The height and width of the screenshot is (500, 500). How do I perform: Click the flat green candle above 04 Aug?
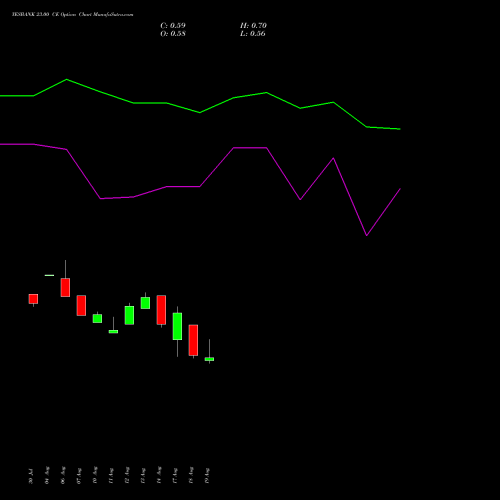49,275
